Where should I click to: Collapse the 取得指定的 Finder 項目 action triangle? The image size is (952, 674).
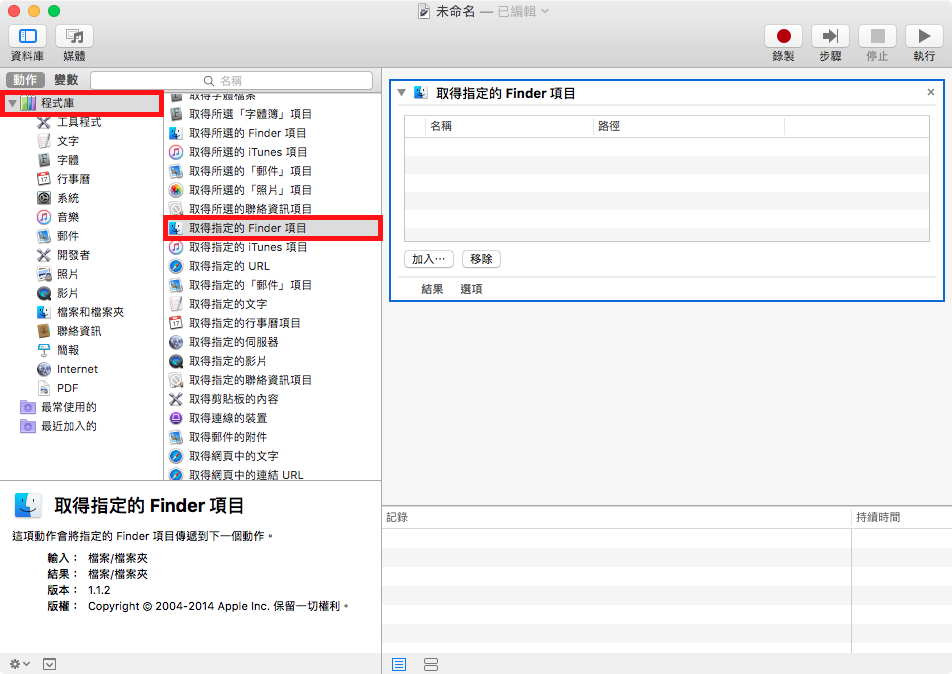coord(401,93)
